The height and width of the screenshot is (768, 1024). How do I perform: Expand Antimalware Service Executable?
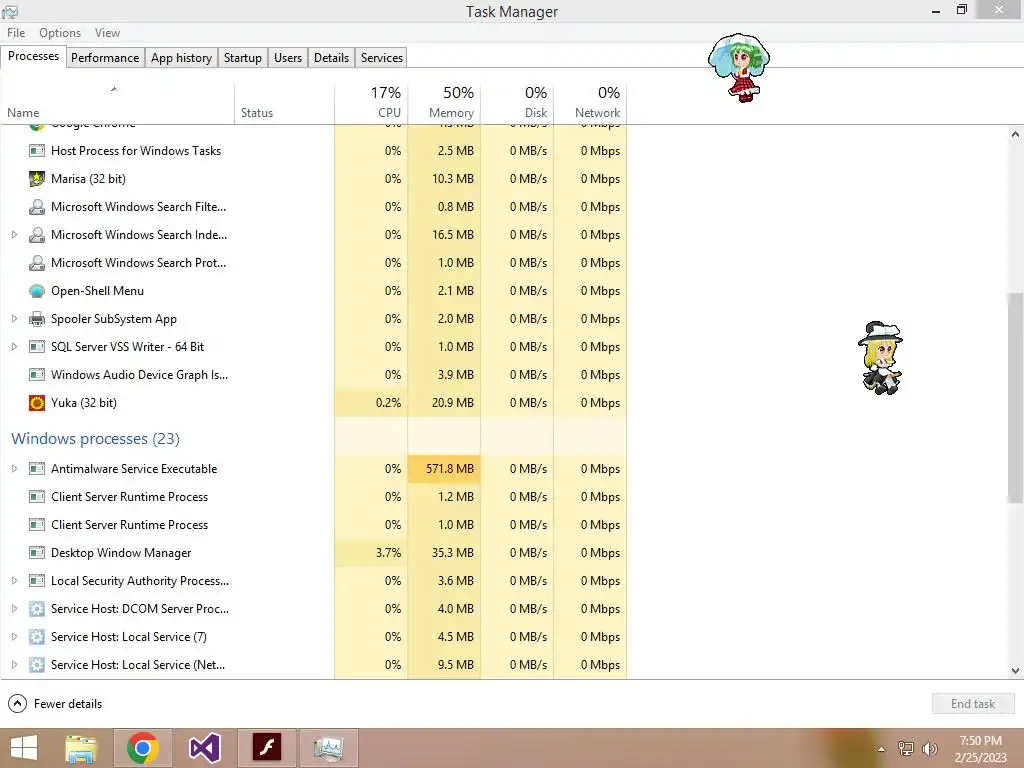14,468
